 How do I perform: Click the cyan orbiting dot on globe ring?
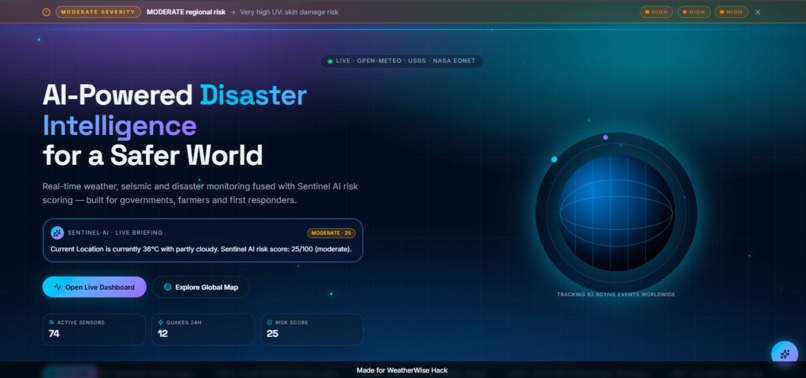coord(554,159)
